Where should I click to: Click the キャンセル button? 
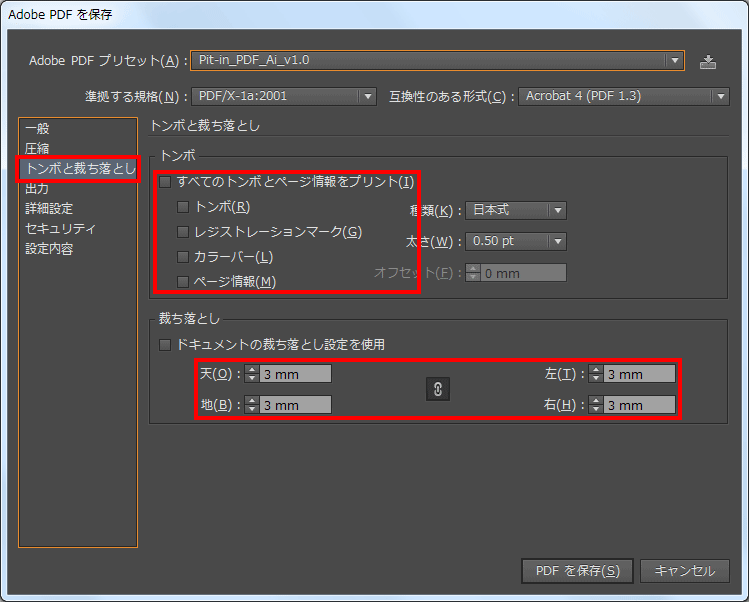684,571
